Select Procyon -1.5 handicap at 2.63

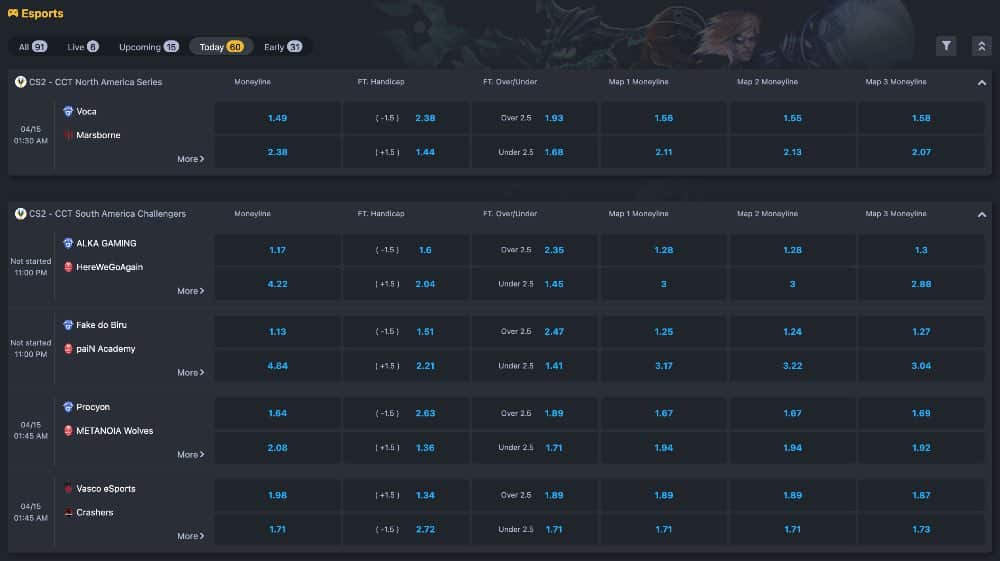click(x=406, y=413)
